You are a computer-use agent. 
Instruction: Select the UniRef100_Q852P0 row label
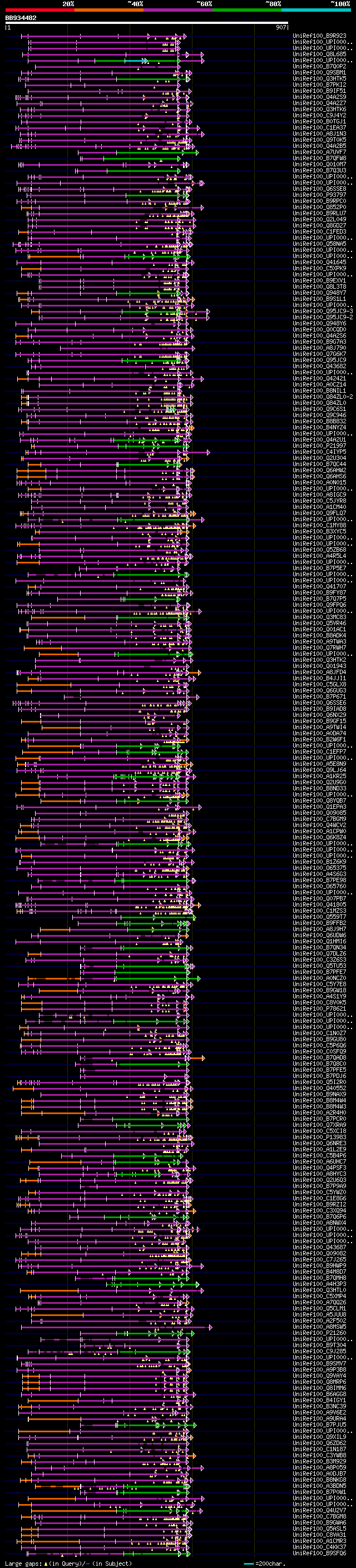[319, 207]
